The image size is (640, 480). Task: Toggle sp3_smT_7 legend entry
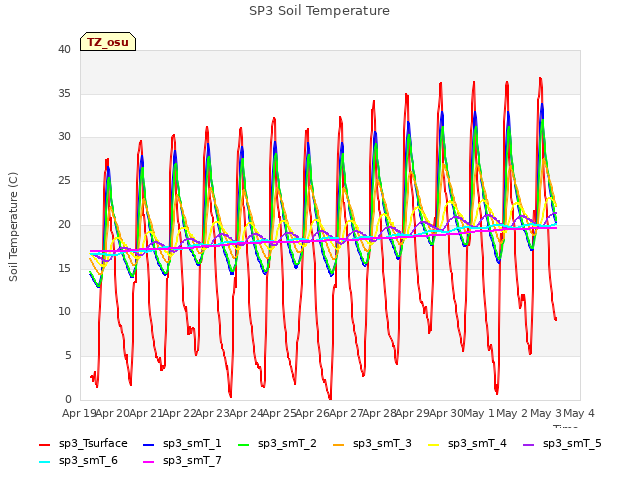[x=182, y=461]
